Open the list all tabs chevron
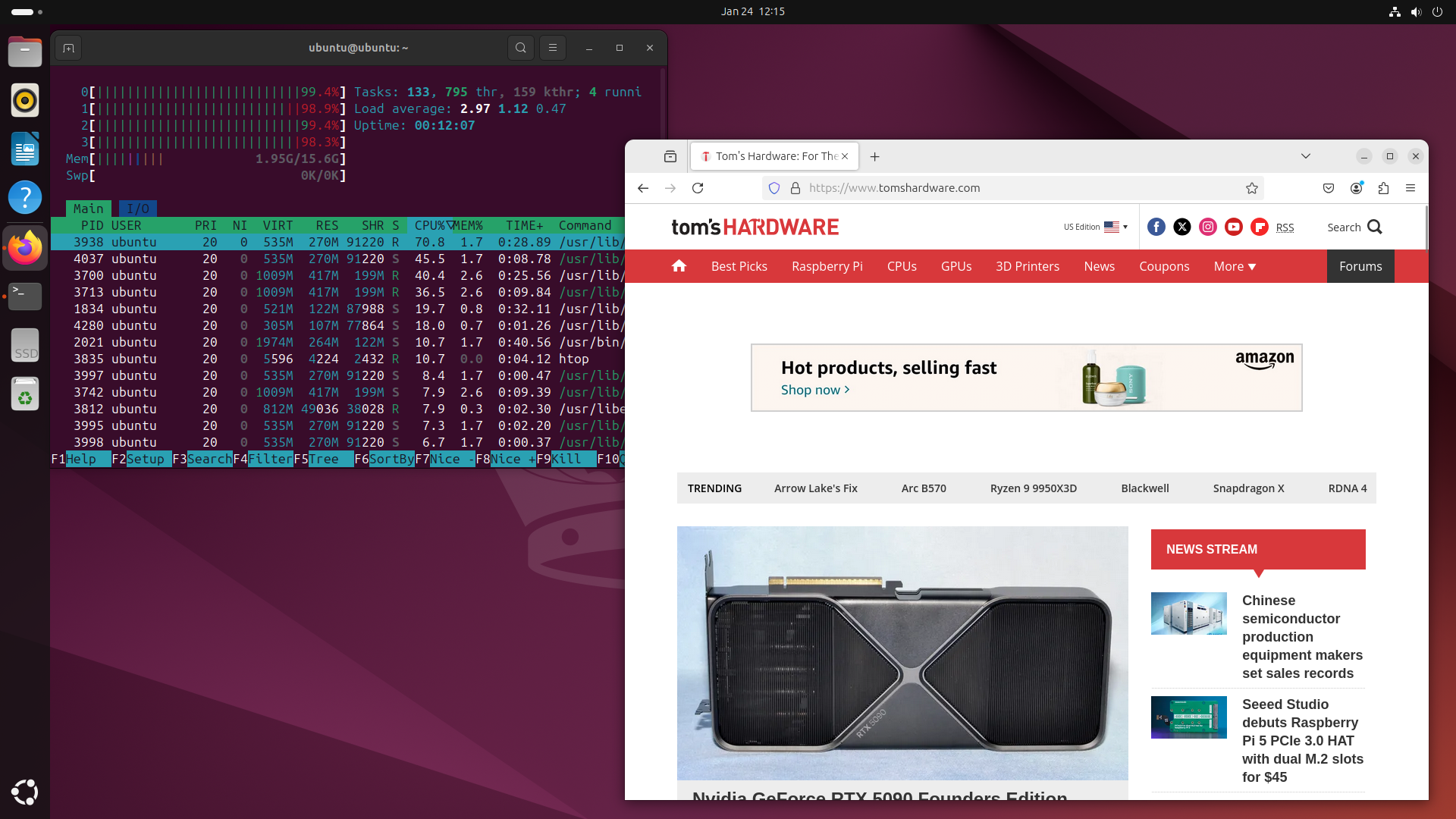The height and width of the screenshot is (819, 1456). point(1306,156)
